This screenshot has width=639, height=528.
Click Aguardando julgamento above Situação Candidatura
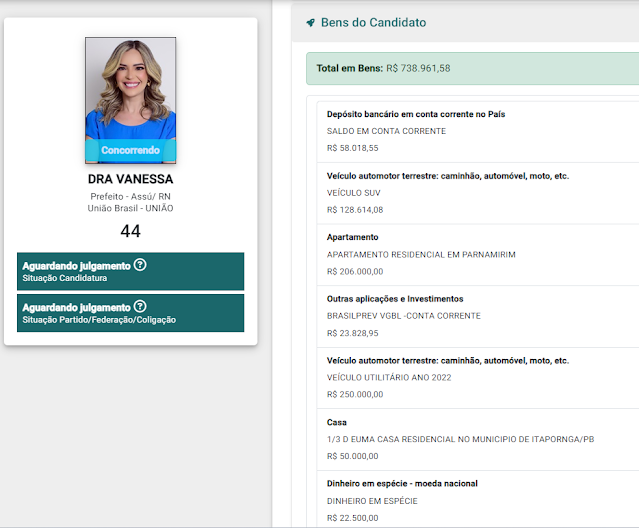click(x=77, y=266)
